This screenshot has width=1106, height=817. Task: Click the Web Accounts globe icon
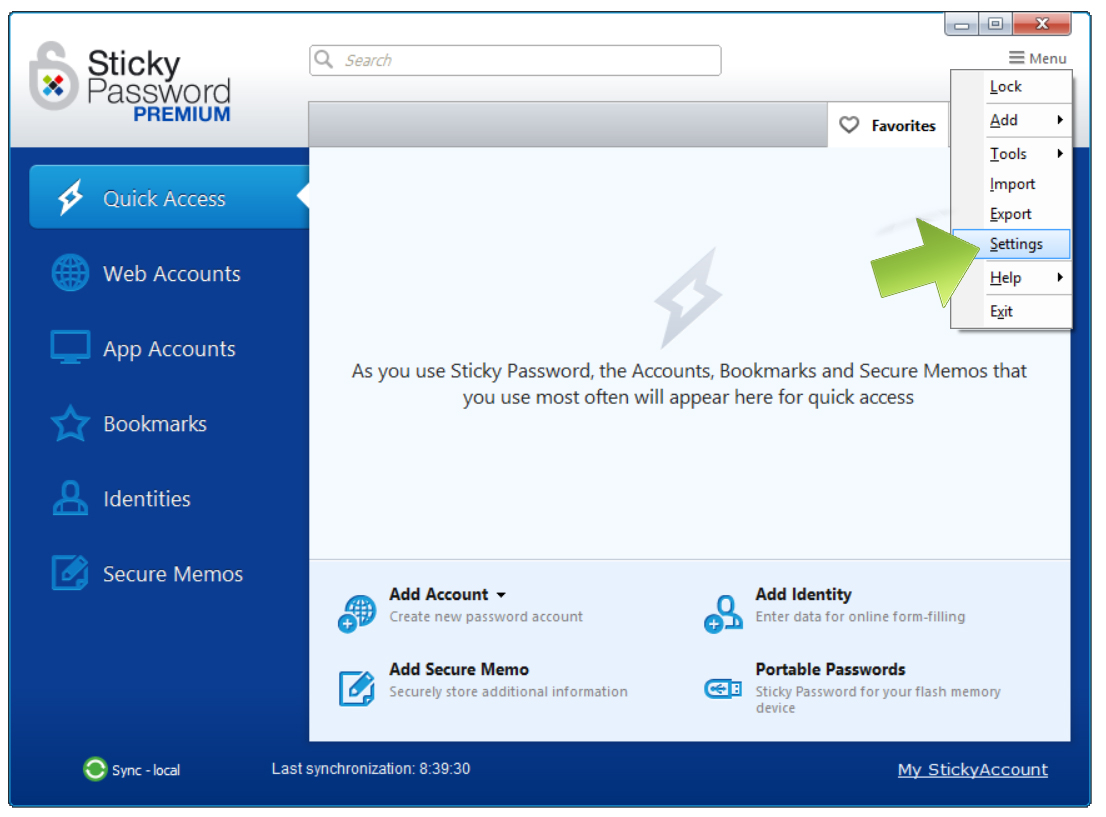click(70, 273)
